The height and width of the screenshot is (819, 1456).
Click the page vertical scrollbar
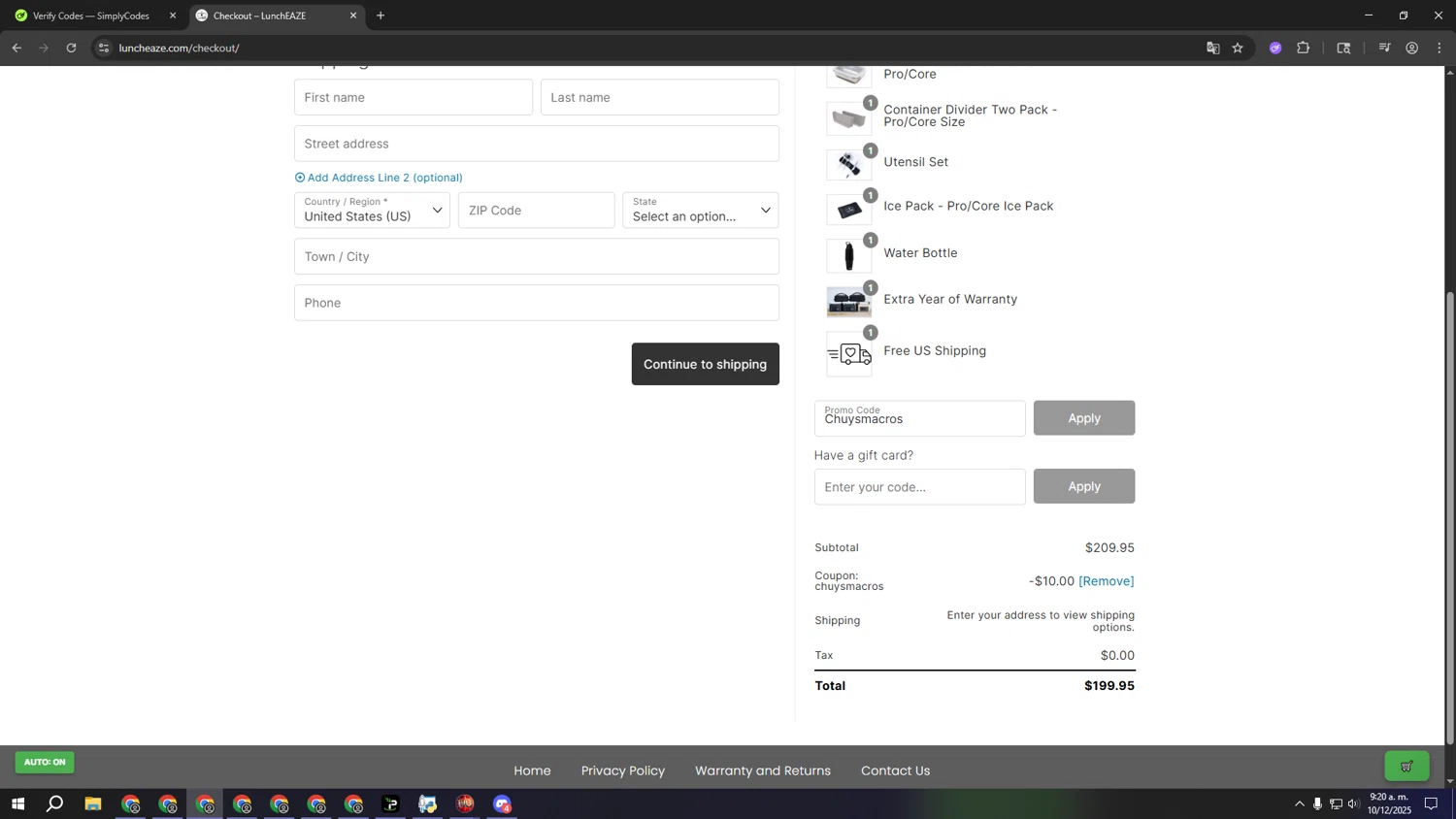pyautogui.click(x=1450, y=519)
